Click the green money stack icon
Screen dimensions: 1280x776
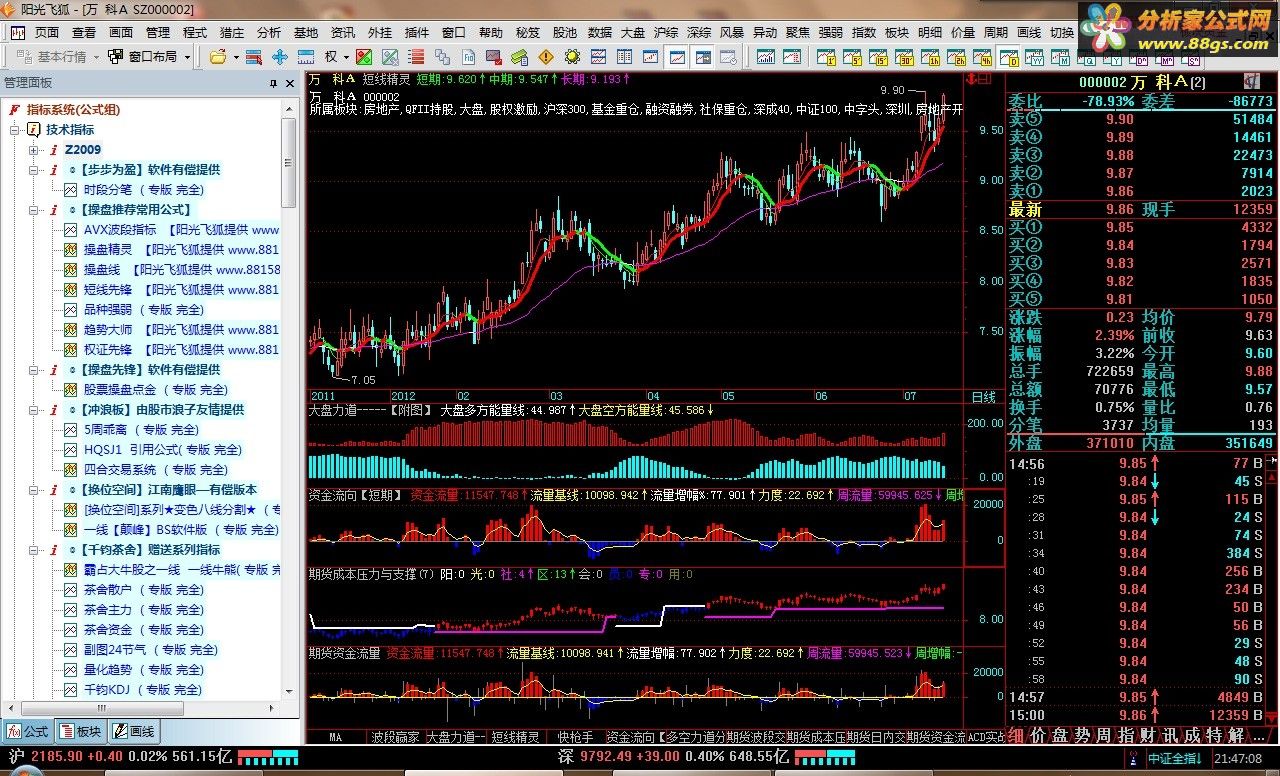point(520,57)
